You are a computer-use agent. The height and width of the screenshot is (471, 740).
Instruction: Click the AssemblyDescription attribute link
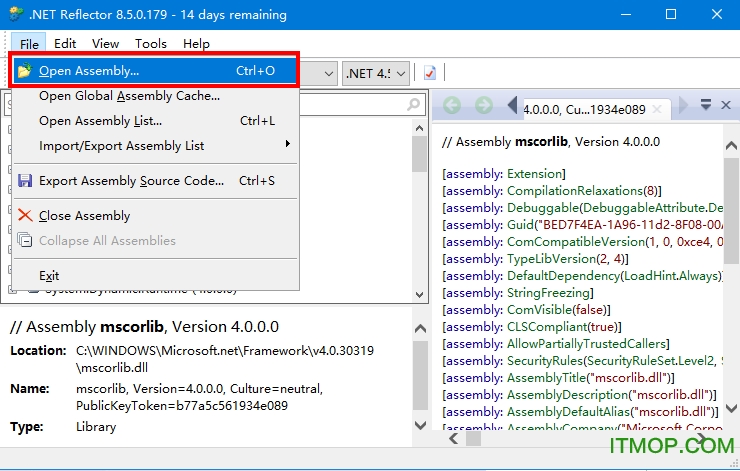click(567, 395)
